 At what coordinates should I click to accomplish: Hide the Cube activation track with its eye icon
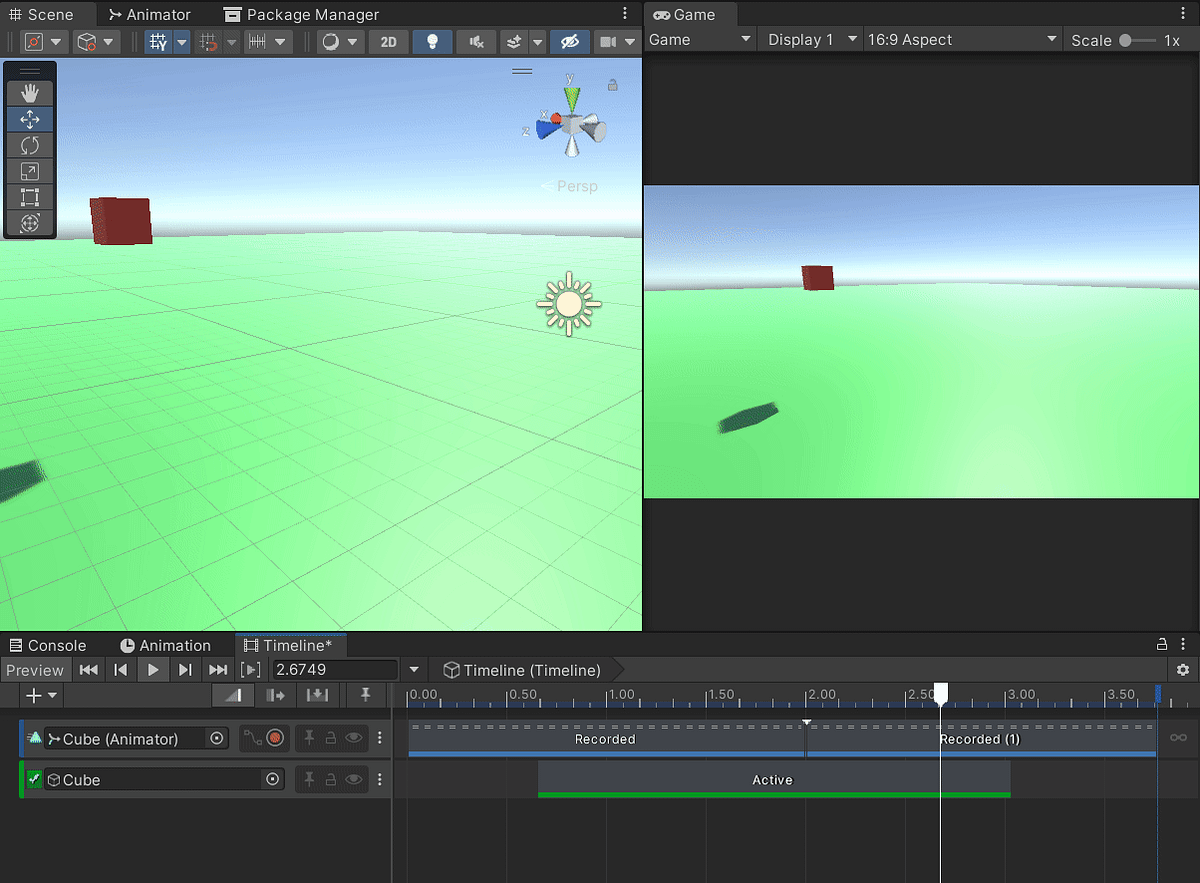pyautogui.click(x=353, y=779)
